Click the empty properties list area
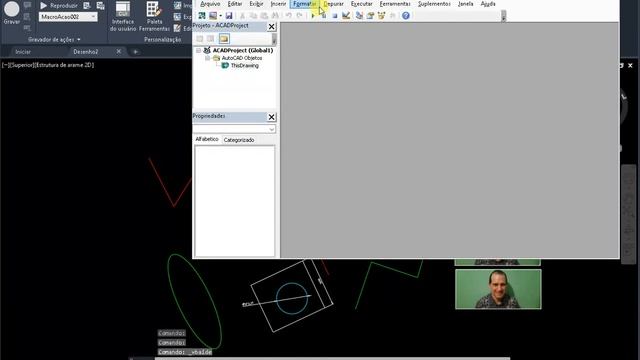The height and width of the screenshot is (360, 640). [235, 201]
